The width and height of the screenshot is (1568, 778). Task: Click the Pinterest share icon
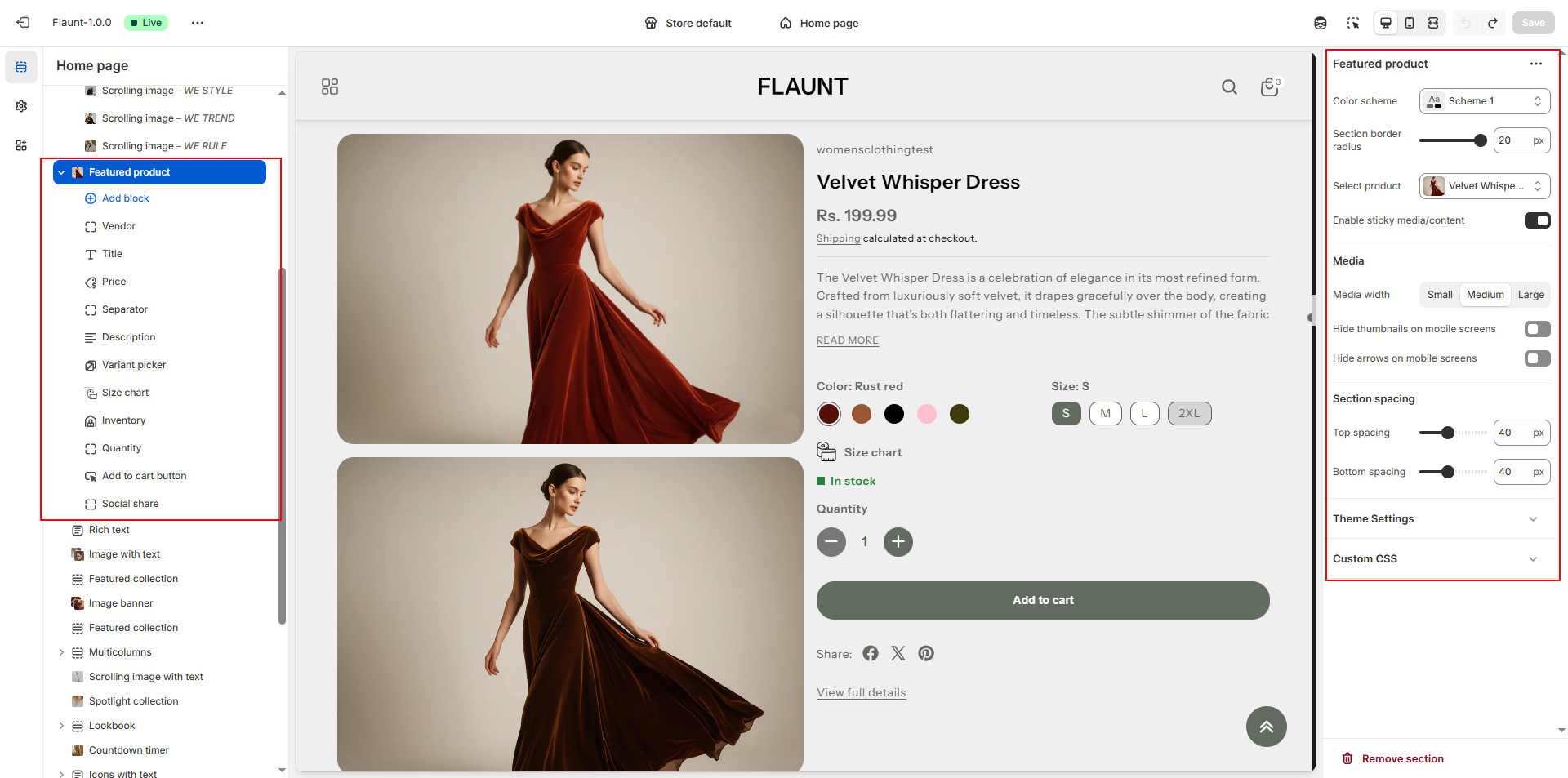point(926,653)
